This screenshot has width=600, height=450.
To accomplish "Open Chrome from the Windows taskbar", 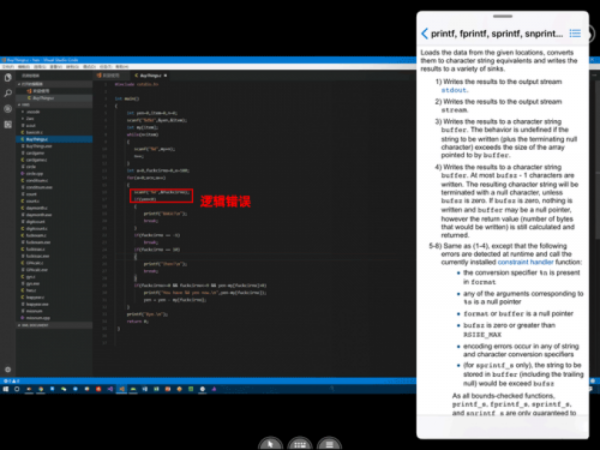I will [x=41, y=389].
